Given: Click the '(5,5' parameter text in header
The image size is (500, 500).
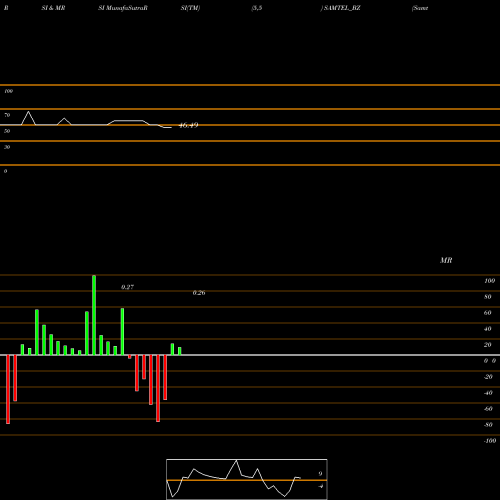Looking at the screenshot, I should tap(257, 8).
